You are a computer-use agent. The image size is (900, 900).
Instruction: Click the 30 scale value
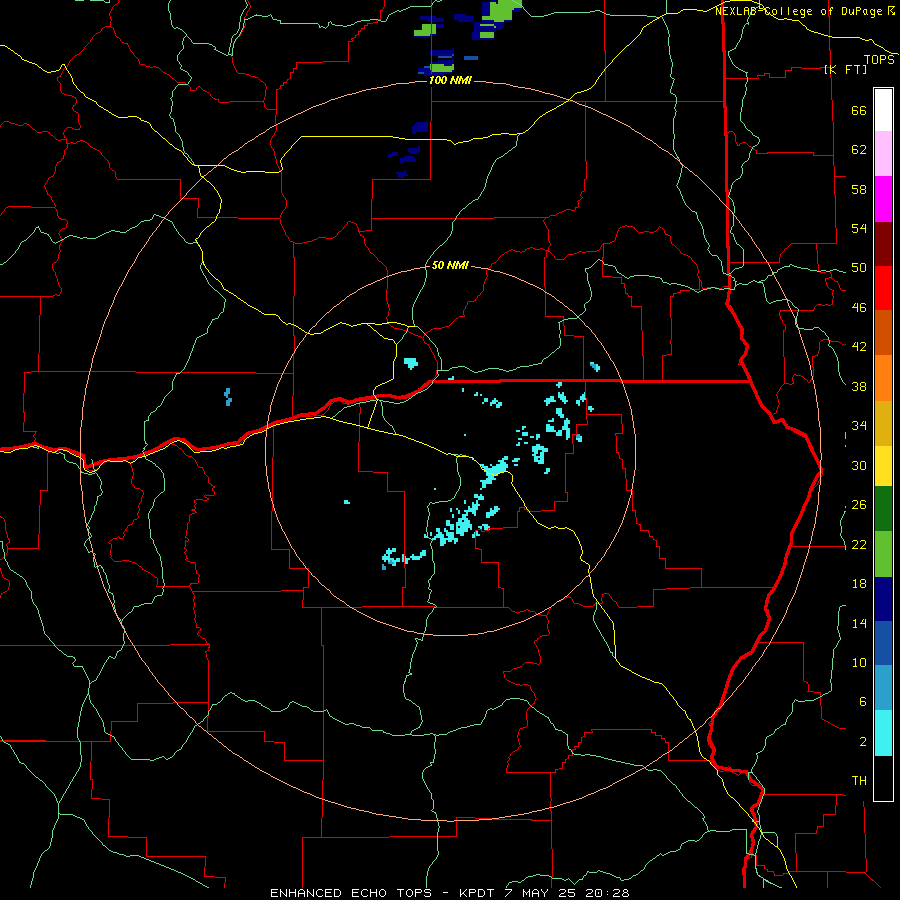point(859,465)
